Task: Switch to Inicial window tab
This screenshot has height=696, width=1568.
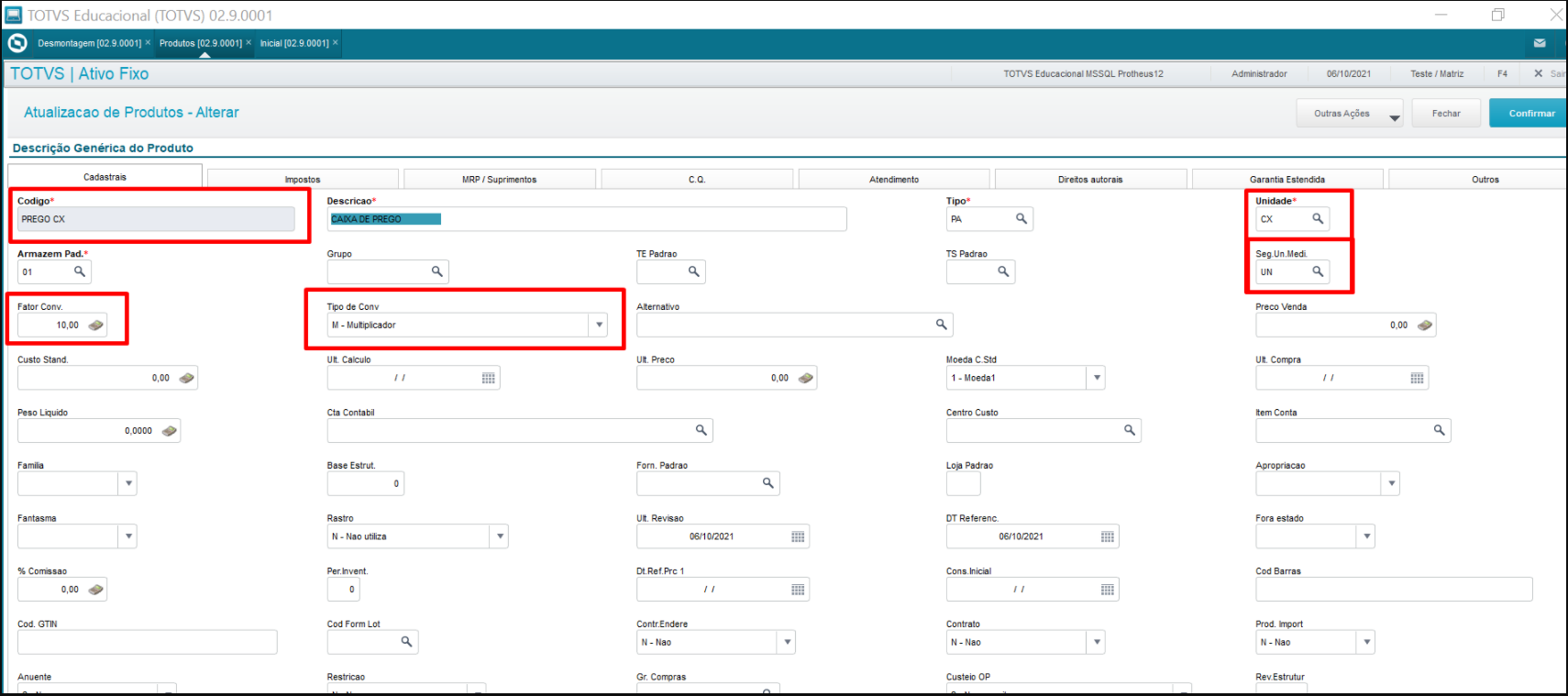Action: pyautogui.click(x=294, y=43)
